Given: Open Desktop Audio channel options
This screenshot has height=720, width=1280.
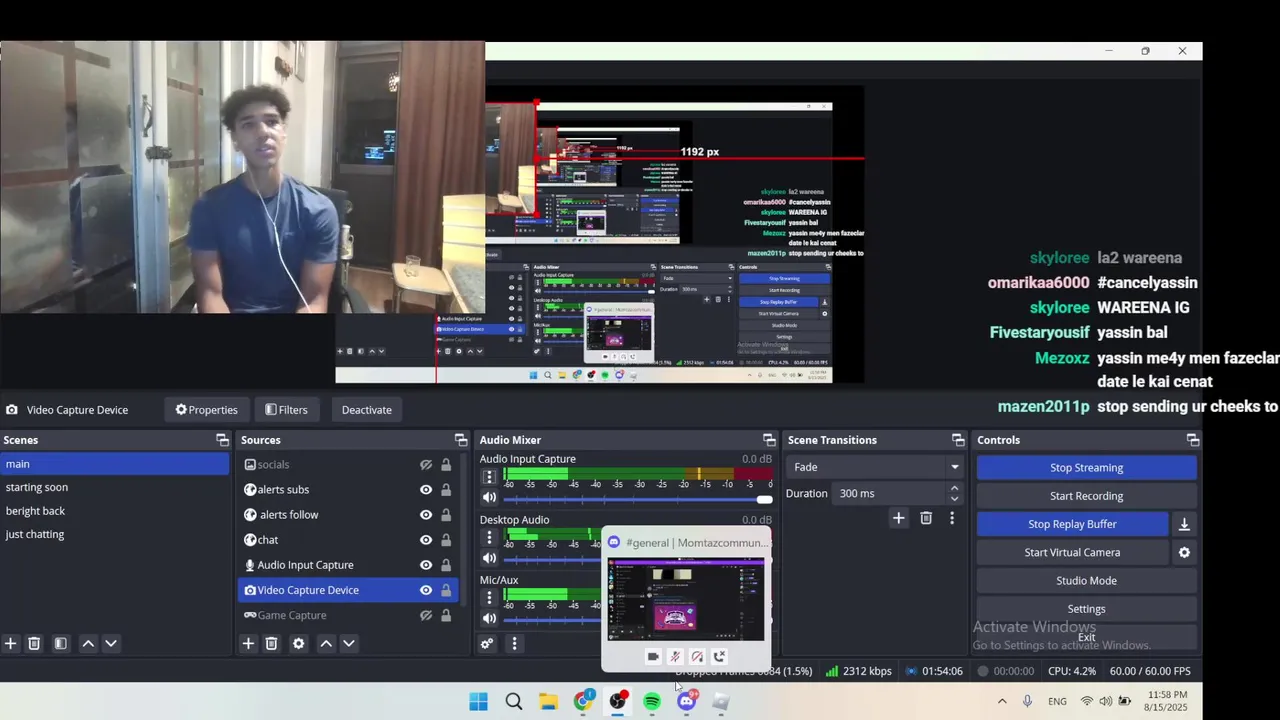Looking at the screenshot, I should (x=489, y=539).
